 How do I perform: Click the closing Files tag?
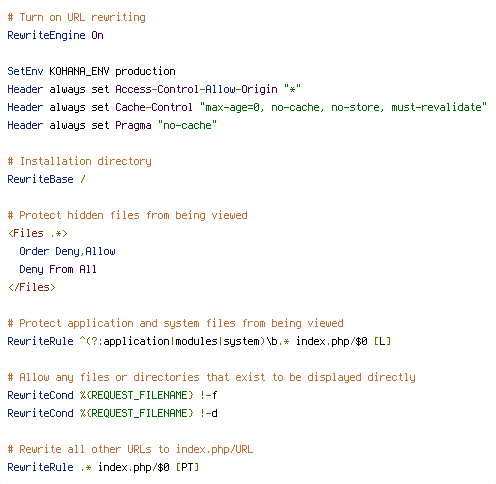32,287
